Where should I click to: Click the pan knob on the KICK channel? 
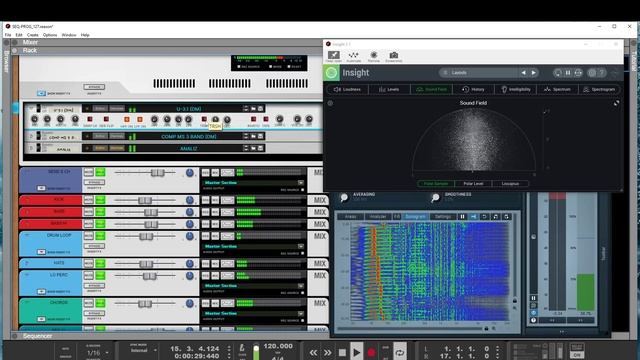coord(190,200)
